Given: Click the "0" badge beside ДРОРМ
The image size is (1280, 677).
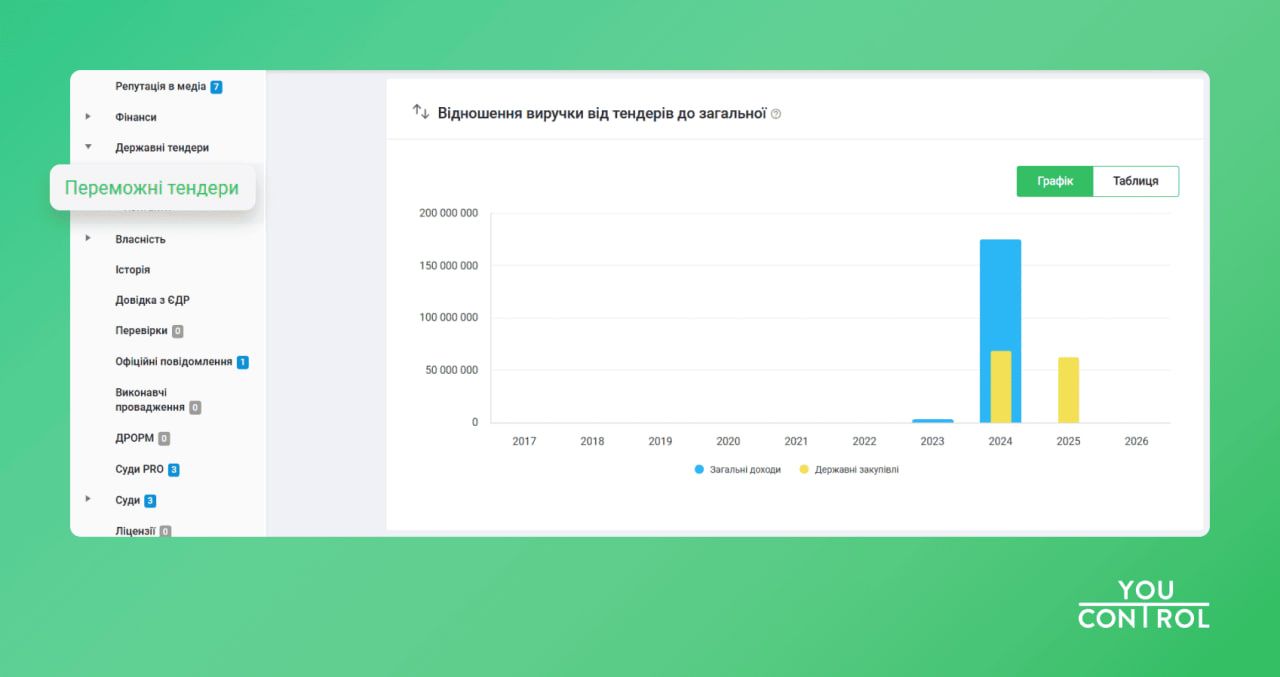Looking at the screenshot, I should pos(165,438).
